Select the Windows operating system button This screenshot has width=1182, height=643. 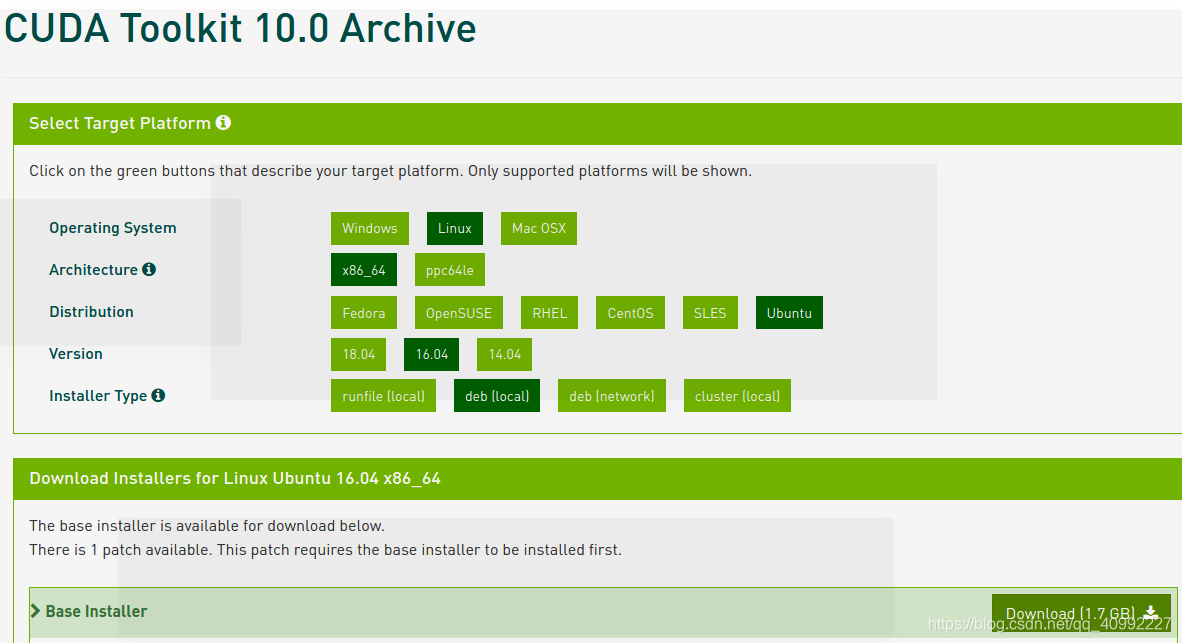pyautogui.click(x=369, y=228)
